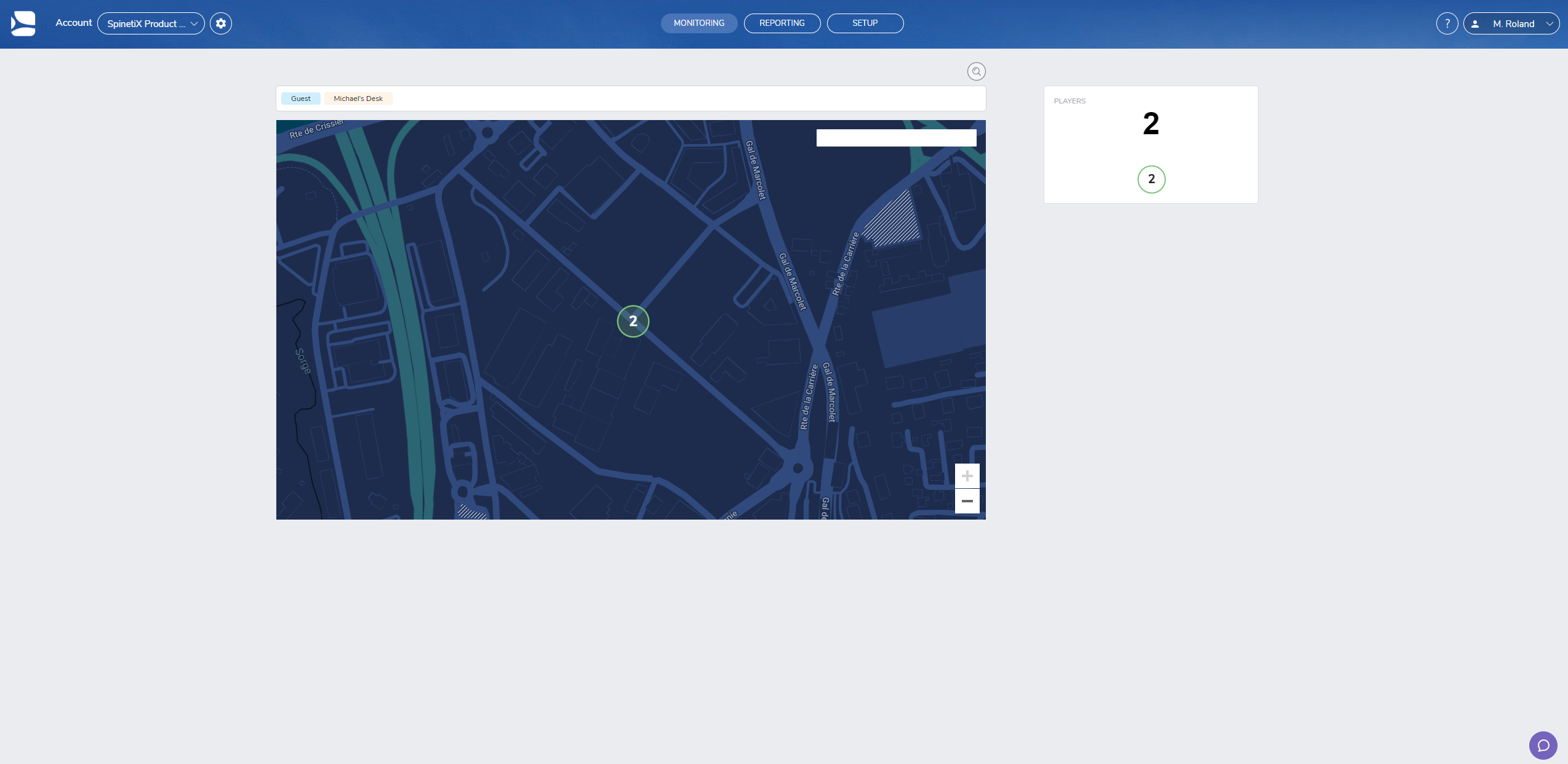Viewport: 1568px width, 764px height.
Task: Open the SpinetiX Product account dropdown
Action: pos(151,23)
